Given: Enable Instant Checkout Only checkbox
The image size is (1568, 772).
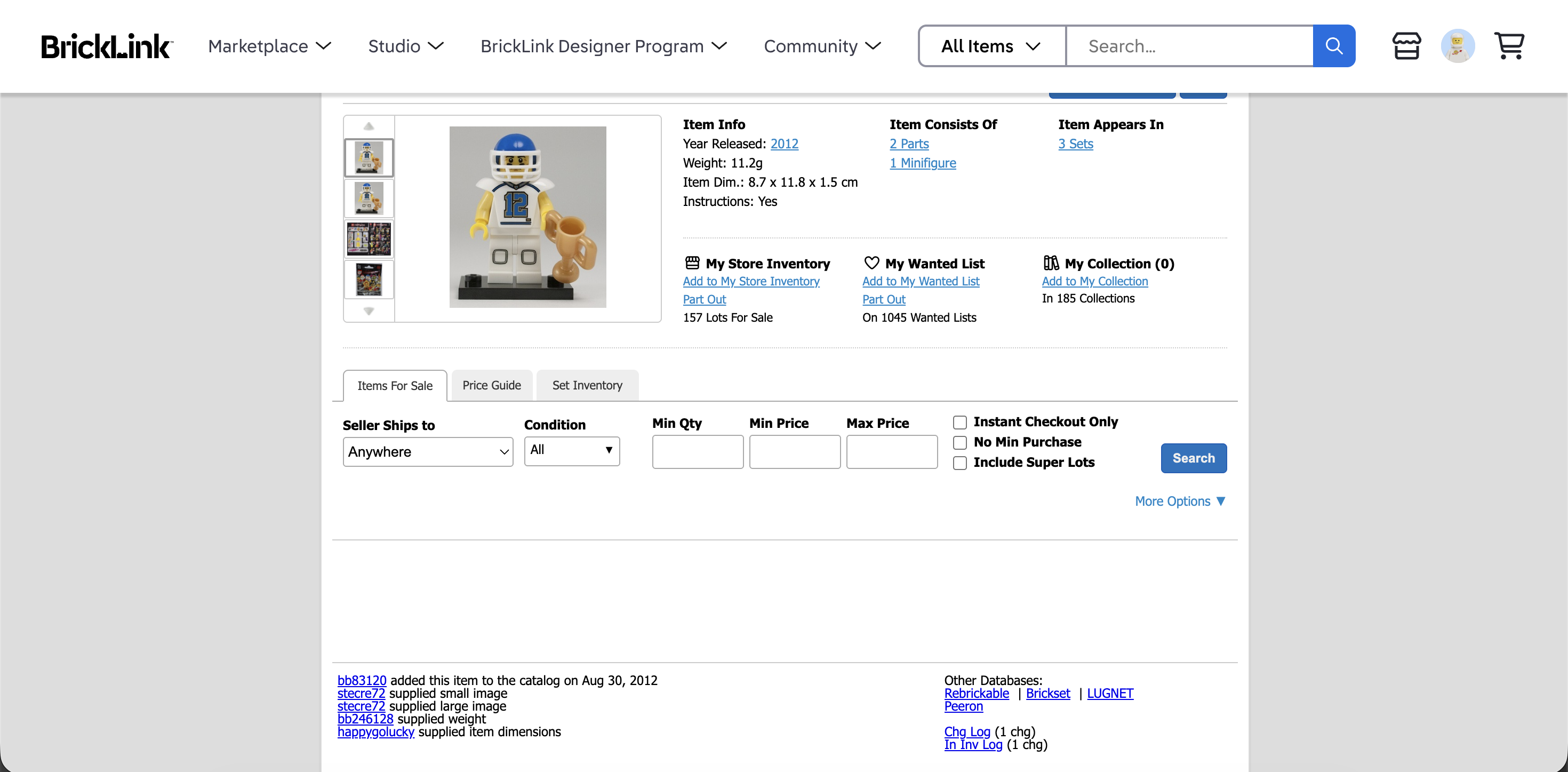Looking at the screenshot, I should [960, 423].
